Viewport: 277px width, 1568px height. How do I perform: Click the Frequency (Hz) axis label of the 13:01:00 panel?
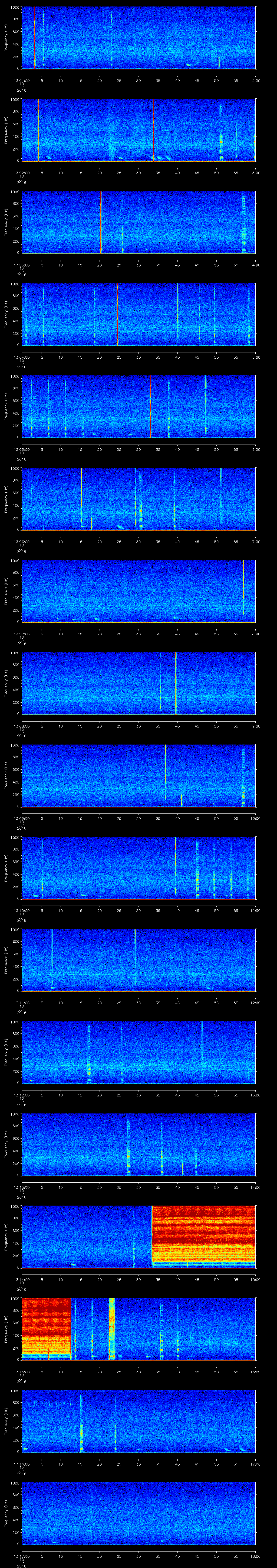coord(7,38)
